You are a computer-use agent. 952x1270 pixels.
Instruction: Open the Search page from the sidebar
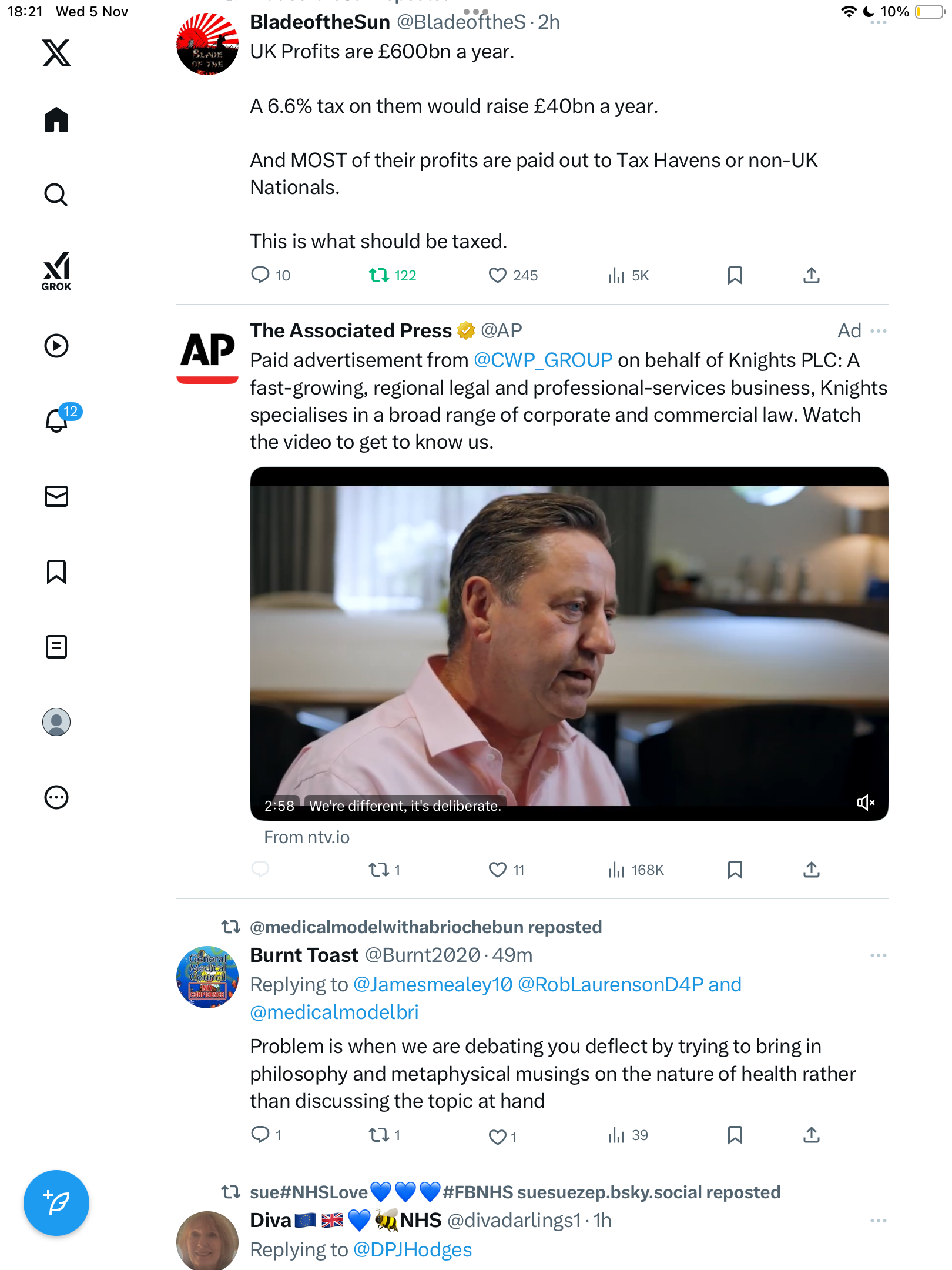coord(56,195)
